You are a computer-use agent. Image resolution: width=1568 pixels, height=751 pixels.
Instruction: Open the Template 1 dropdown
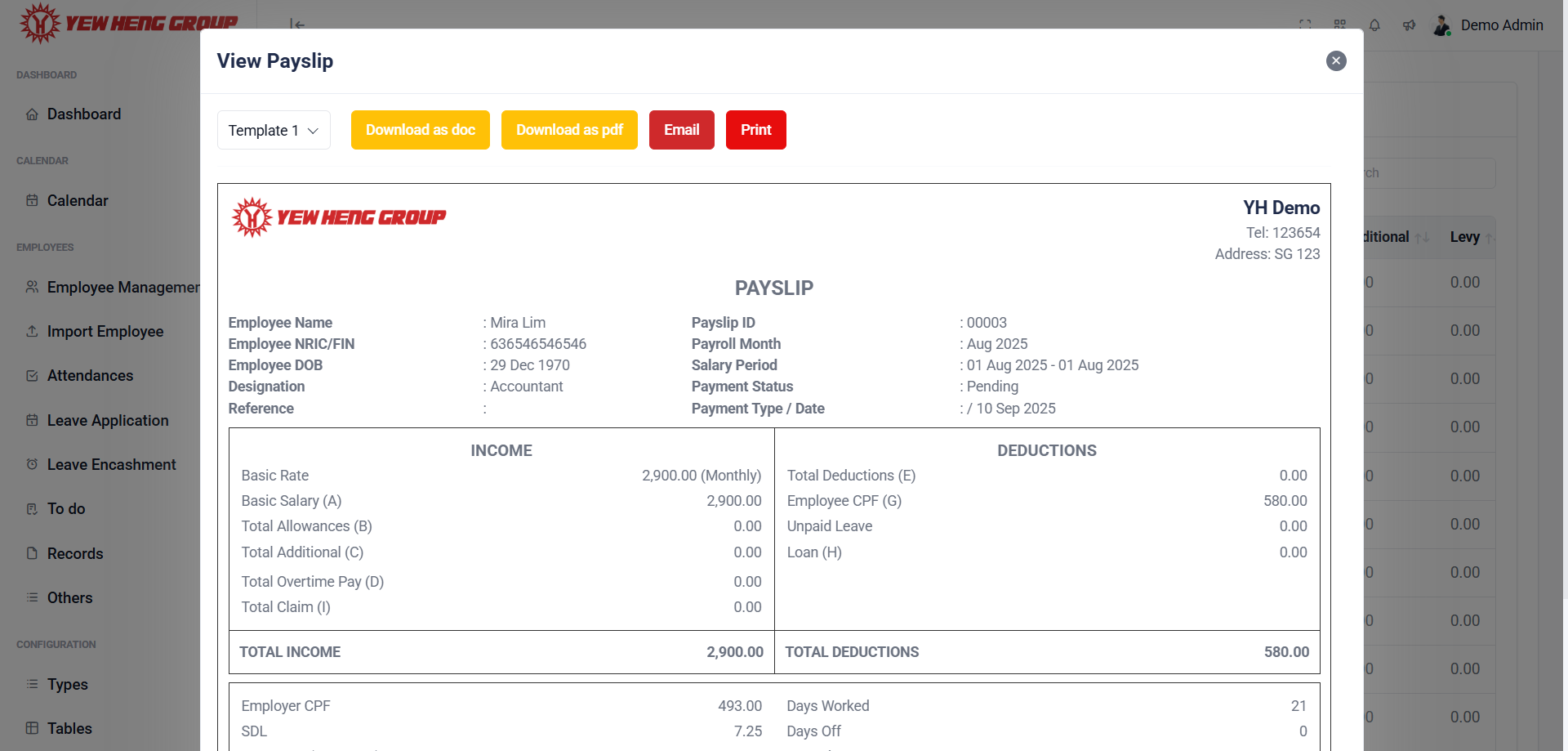click(274, 130)
